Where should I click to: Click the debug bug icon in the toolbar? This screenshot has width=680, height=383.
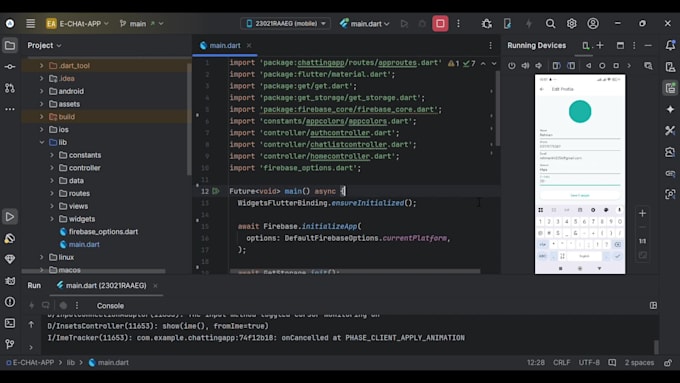click(487, 23)
